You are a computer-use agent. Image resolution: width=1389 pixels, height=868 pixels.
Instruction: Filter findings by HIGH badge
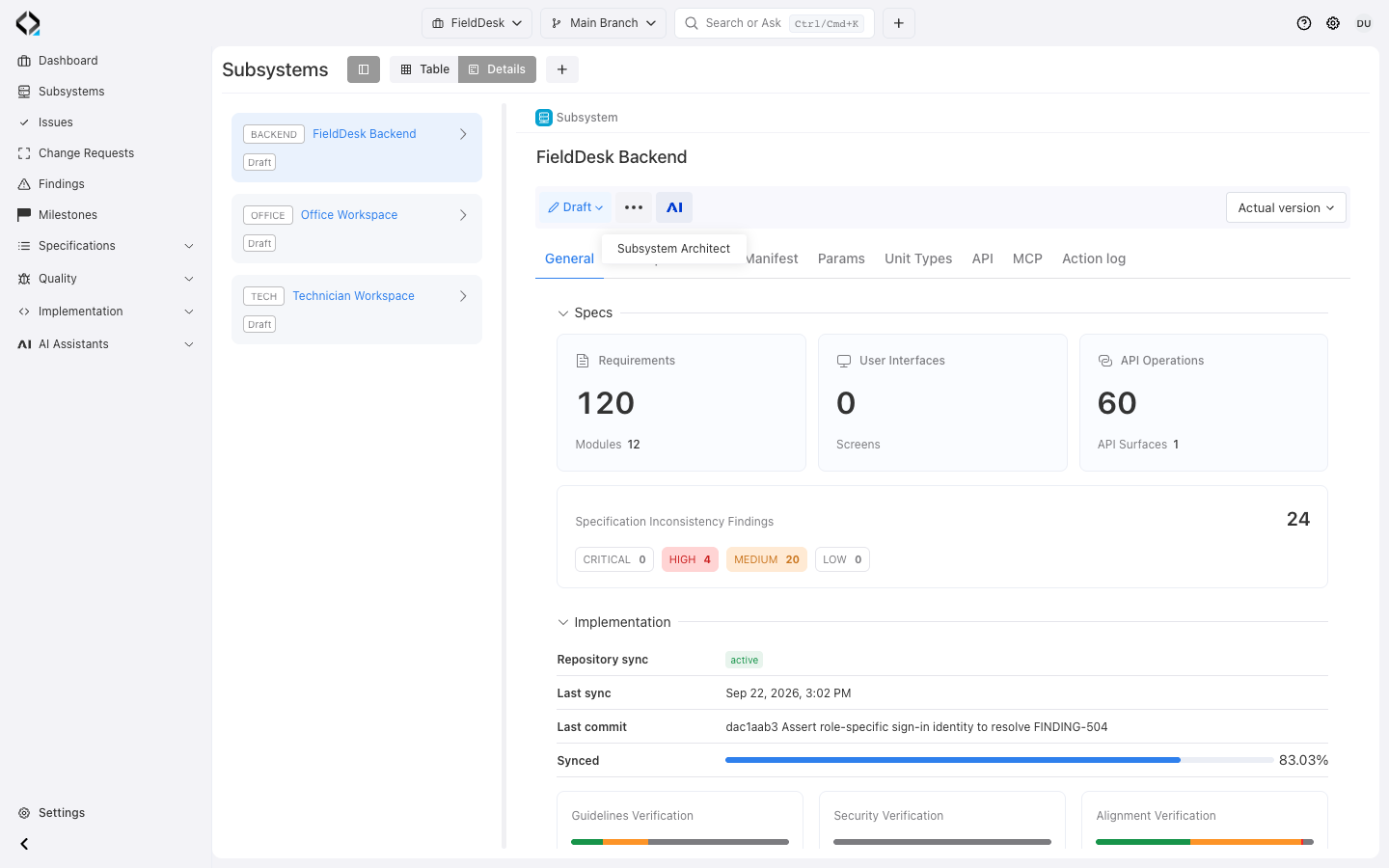point(690,559)
